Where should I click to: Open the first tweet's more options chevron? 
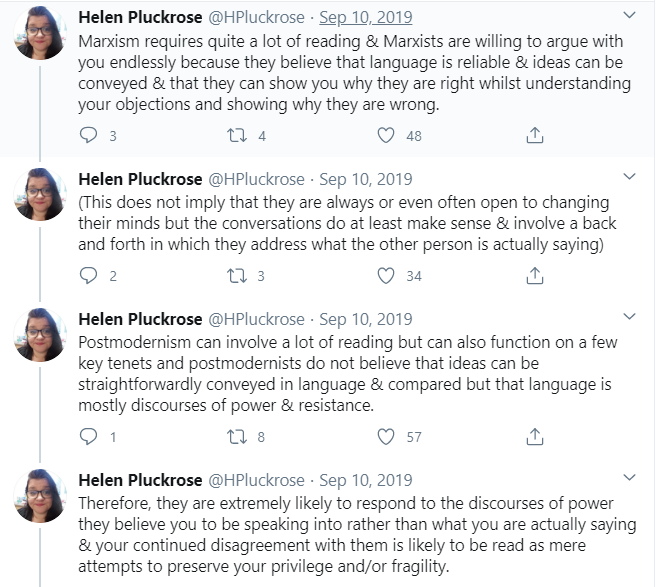pyautogui.click(x=628, y=17)
